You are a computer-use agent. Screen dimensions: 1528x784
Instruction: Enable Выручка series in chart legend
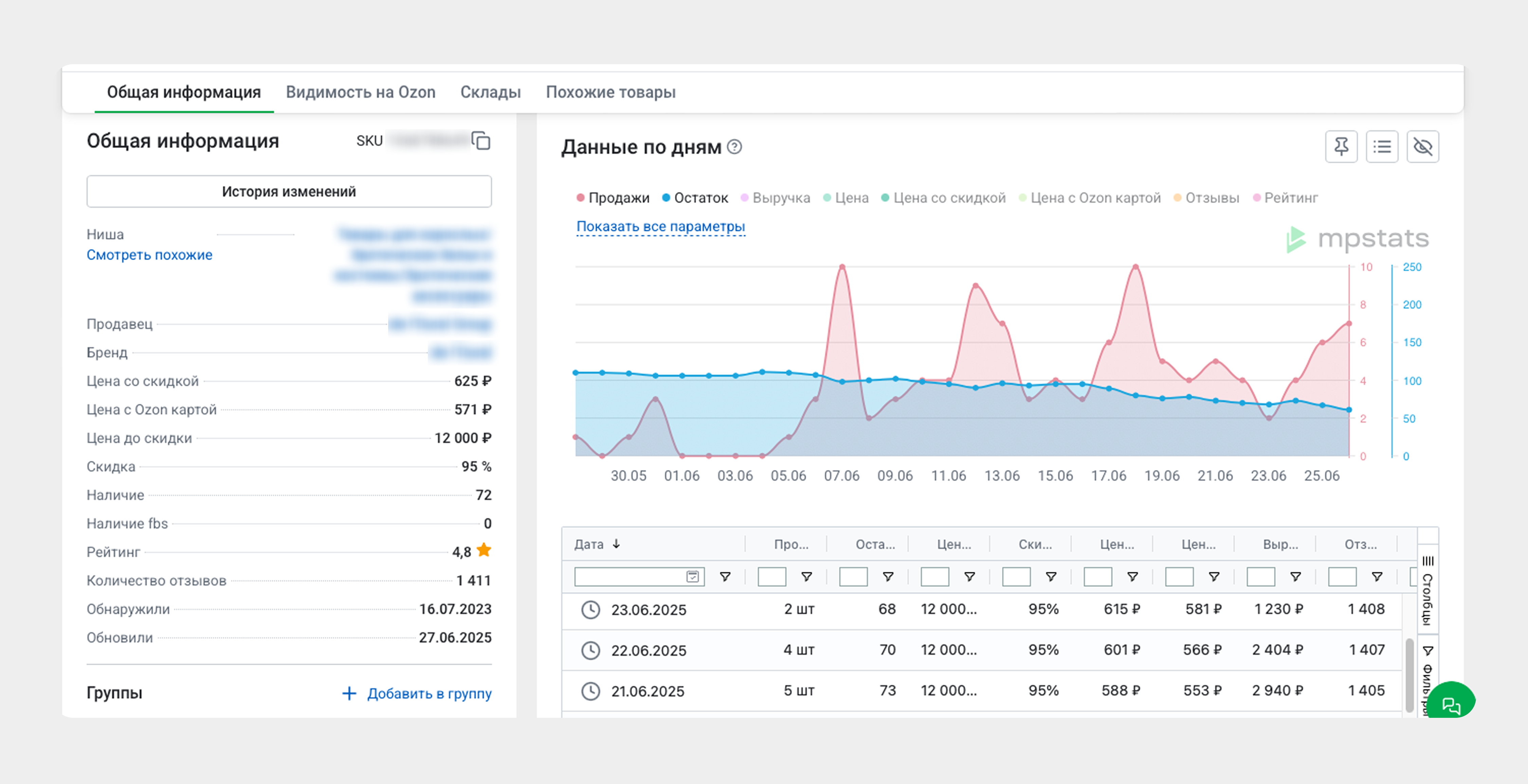pyautogui.click(x=775, y=198)
